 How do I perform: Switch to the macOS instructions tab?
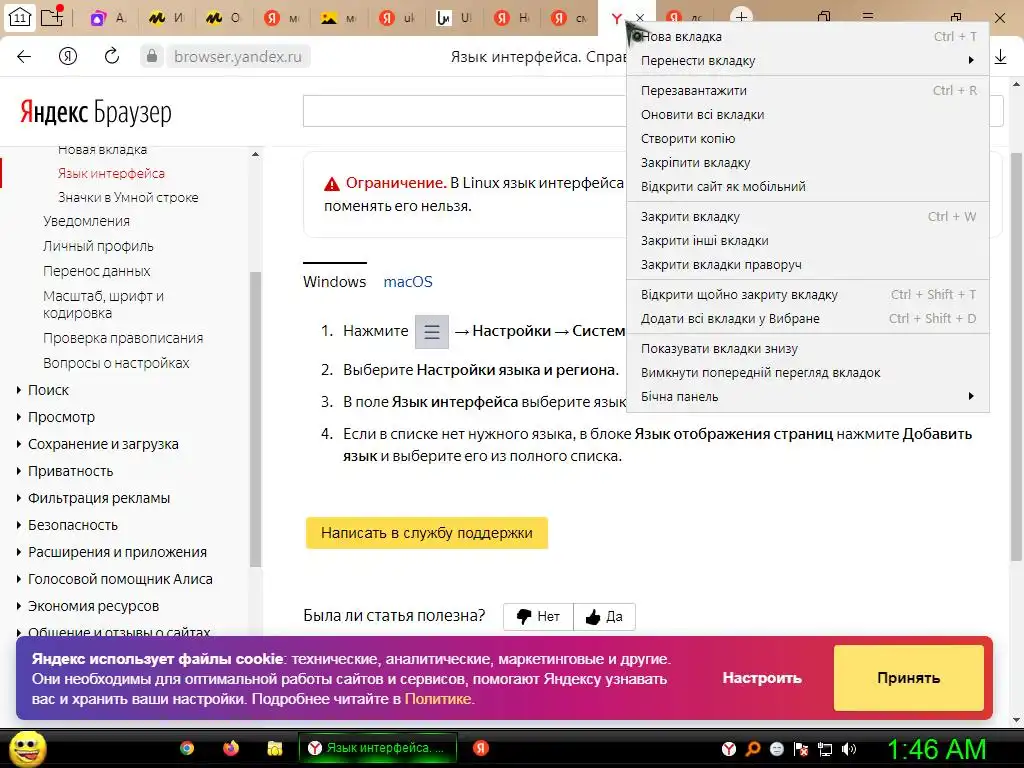tap(408, 281)
